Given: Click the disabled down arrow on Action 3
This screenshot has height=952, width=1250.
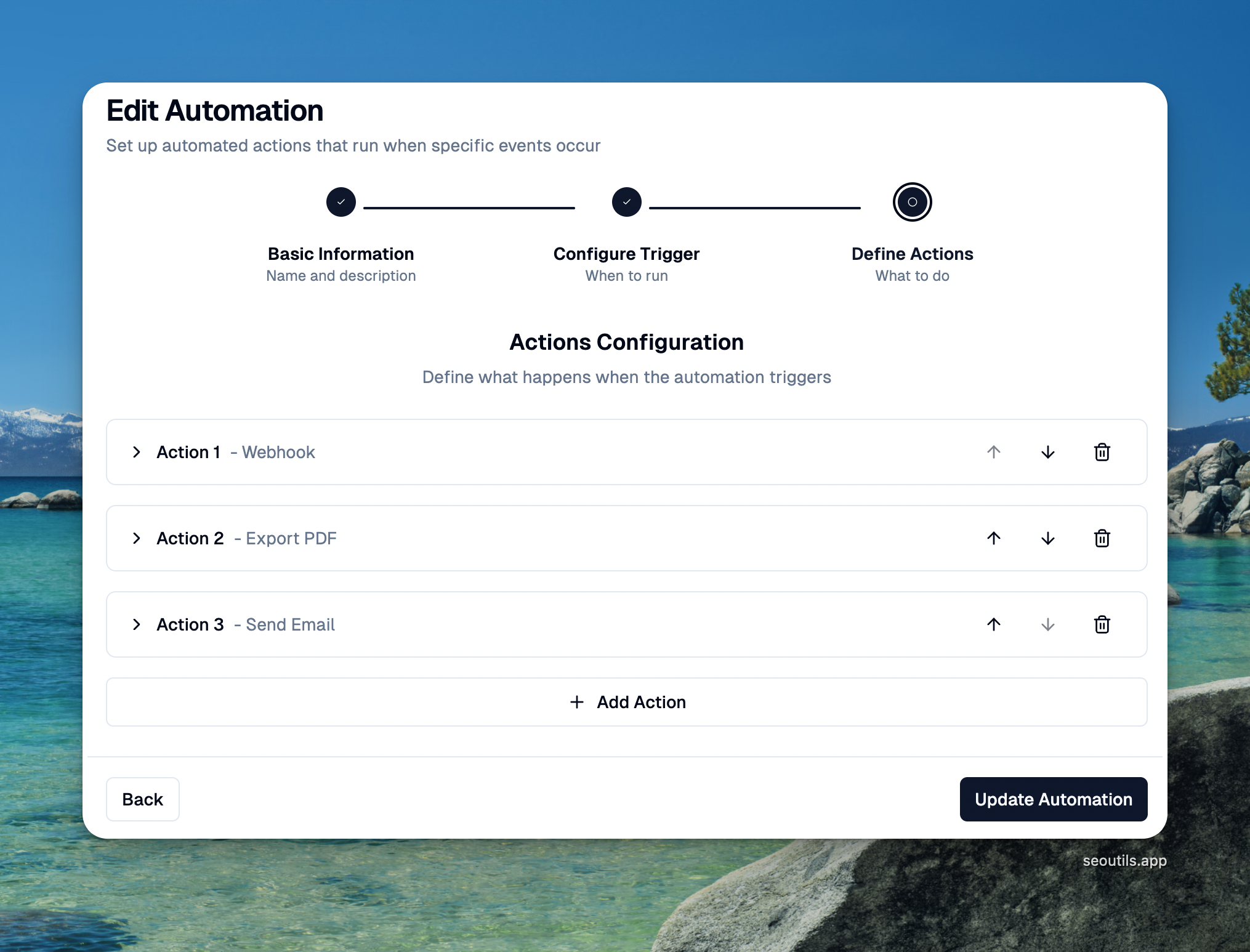Looking at the screenshot, I should click(x=1047, y=624).
